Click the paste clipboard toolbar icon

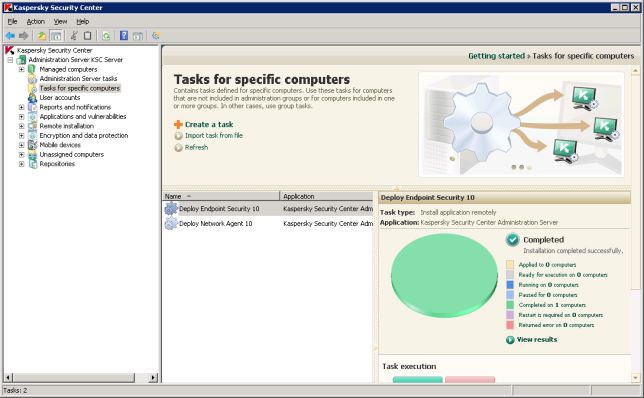pos(87,36)
